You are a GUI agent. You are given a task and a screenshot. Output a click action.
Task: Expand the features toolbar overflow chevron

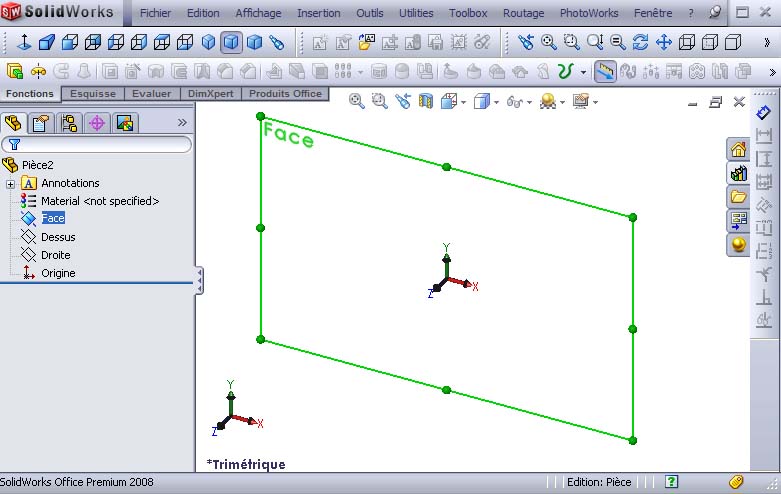(773, 73)
